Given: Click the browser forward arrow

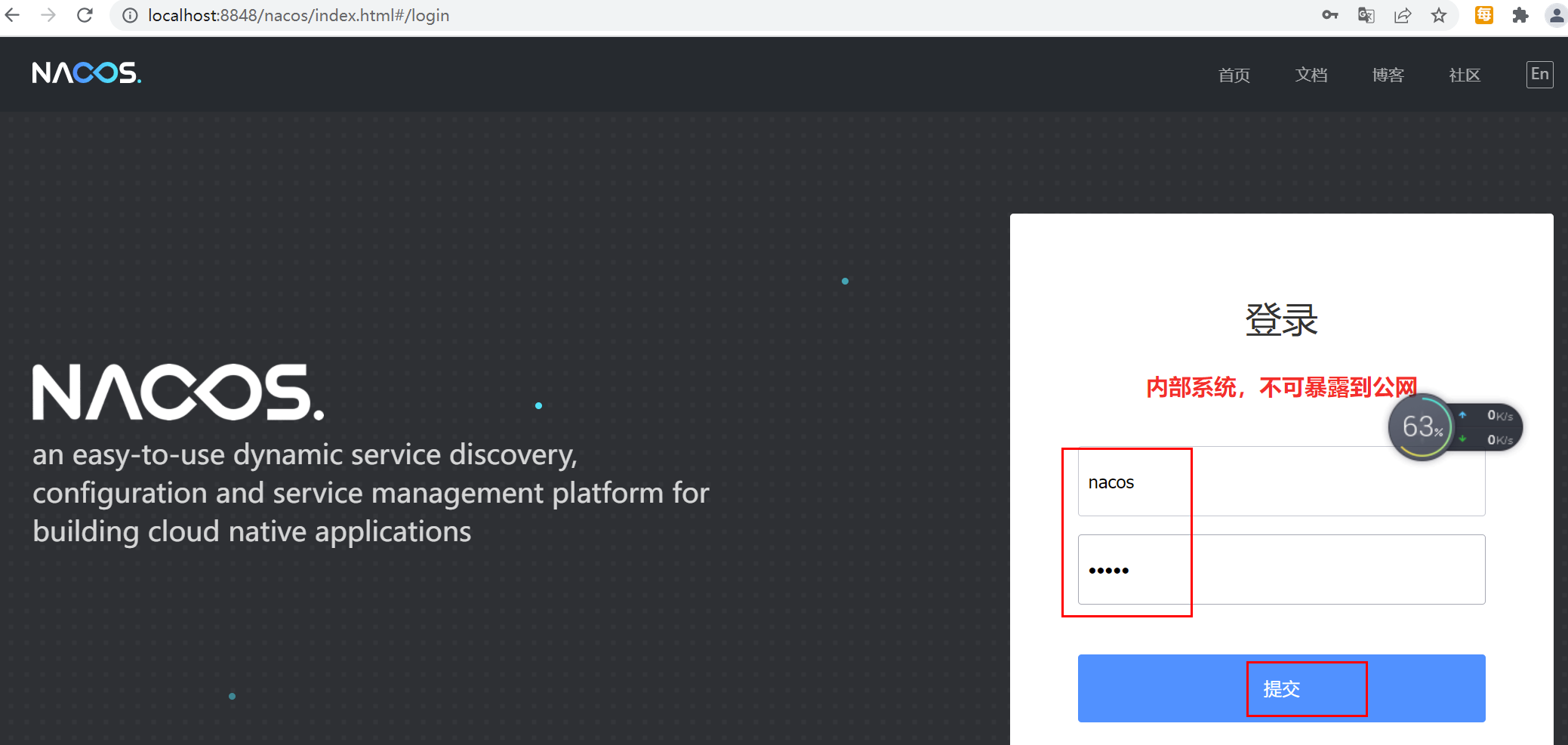Looking at the screenshot, I should click(x=48, y=15).
